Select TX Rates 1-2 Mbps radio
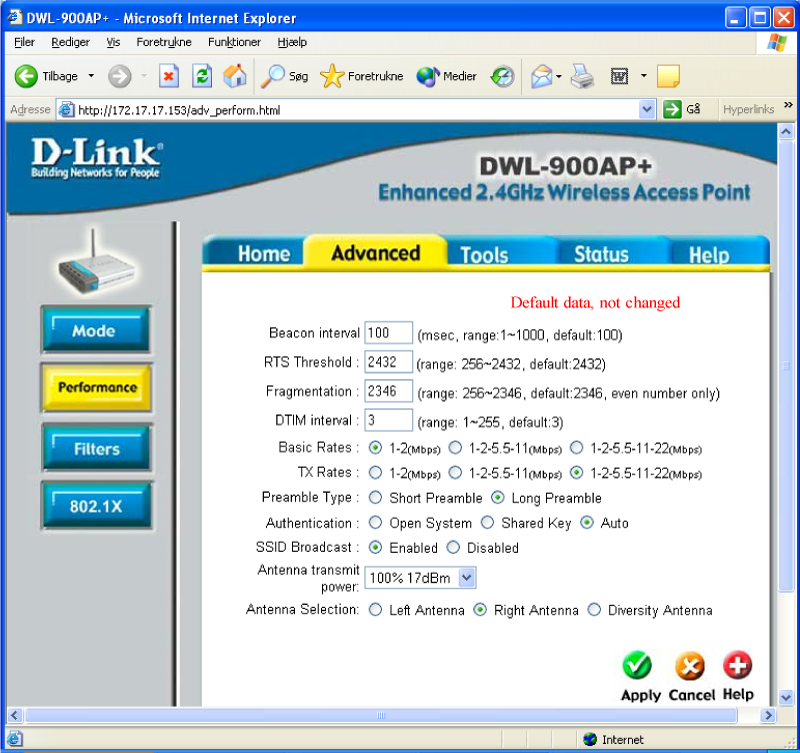The image size is (800, 753). click(x=376, y=473)
